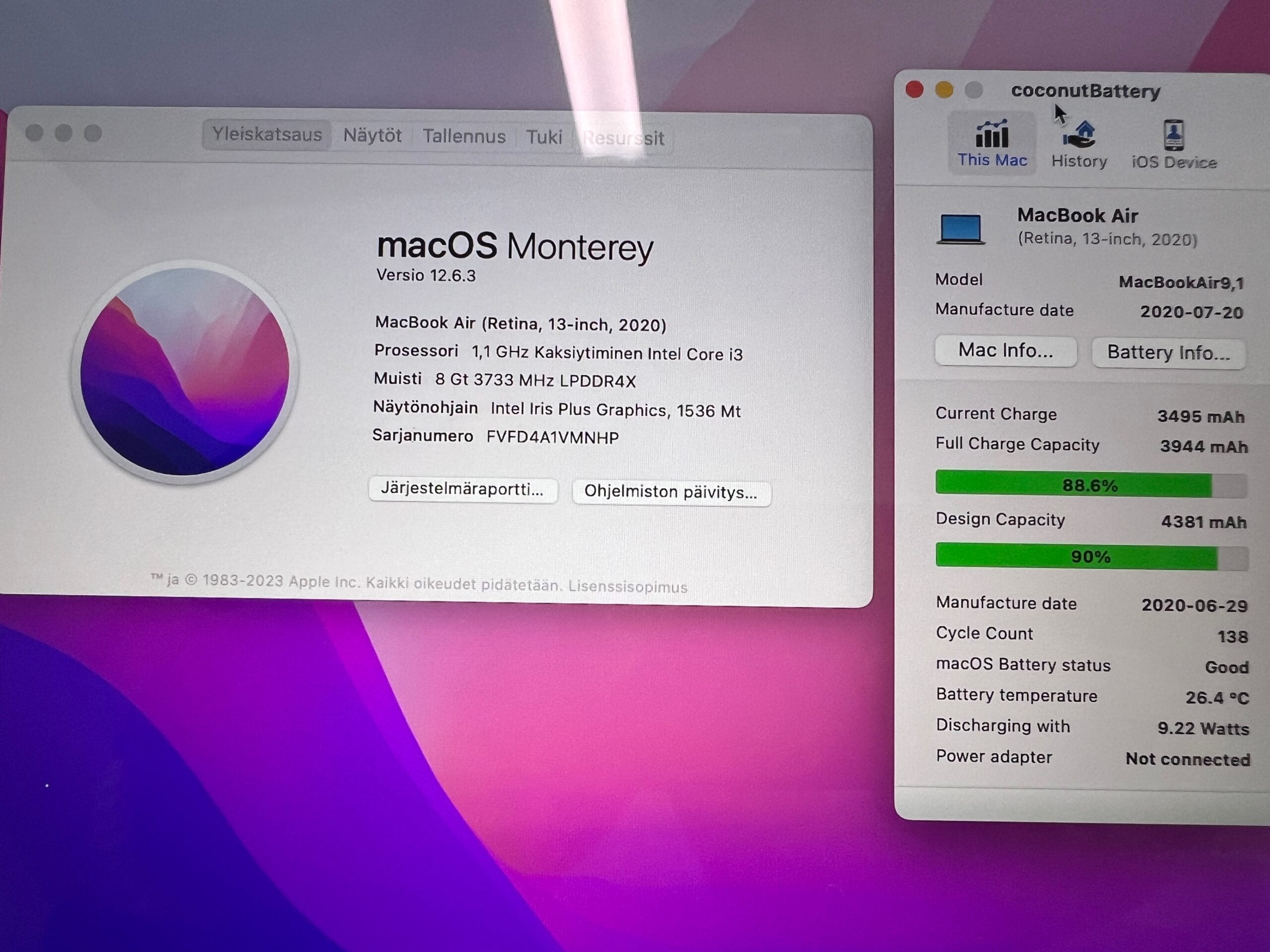Click Current Charge value 3495 mAh

1201,416
